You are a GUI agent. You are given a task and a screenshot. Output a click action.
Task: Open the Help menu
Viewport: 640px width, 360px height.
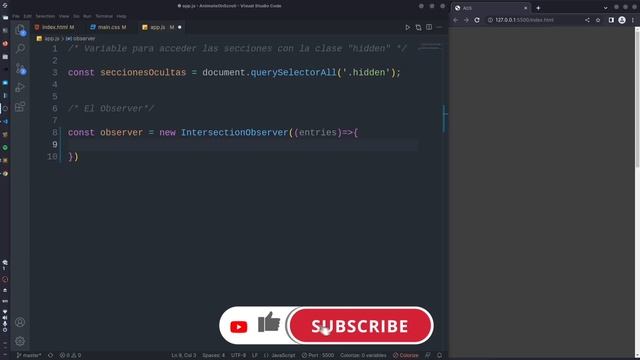pyautogui.click(x=121, y=16)
